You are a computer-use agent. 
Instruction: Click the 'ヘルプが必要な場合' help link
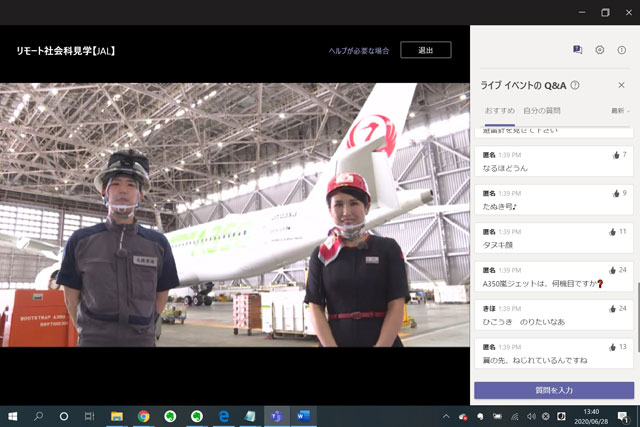click(359, 50)
